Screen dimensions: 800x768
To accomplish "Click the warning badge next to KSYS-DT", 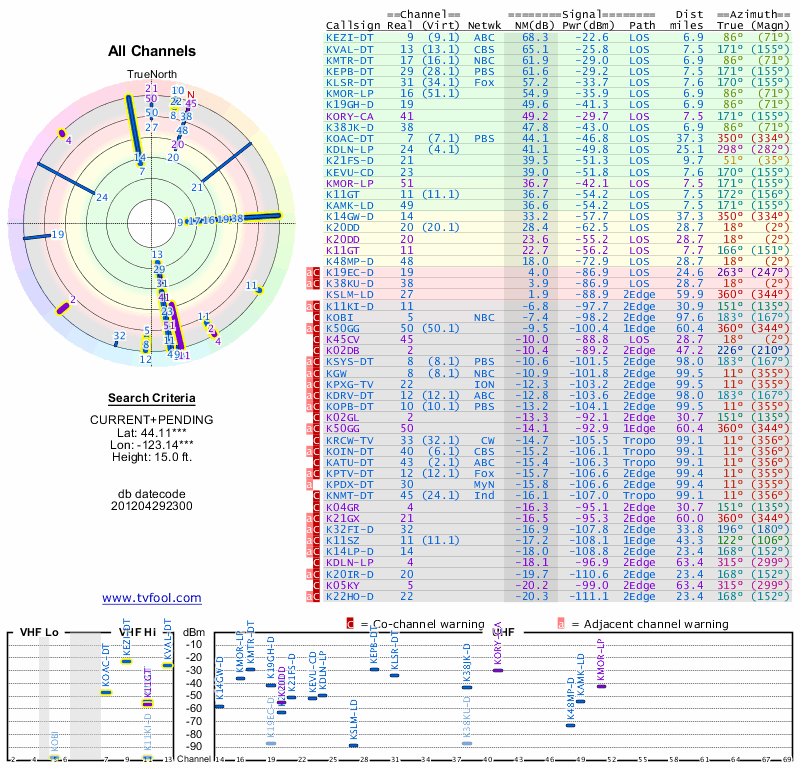I will (313, 362).
